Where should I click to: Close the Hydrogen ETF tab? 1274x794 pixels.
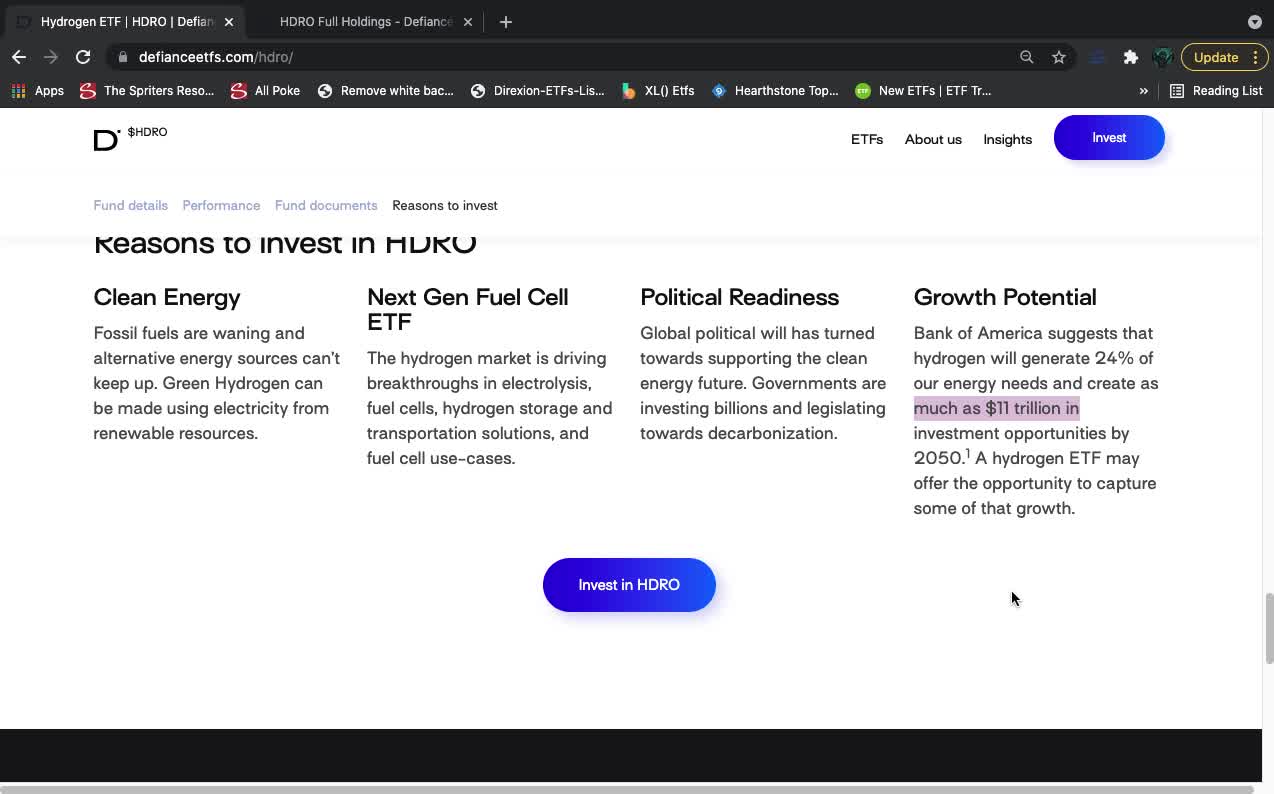[228, 22]
